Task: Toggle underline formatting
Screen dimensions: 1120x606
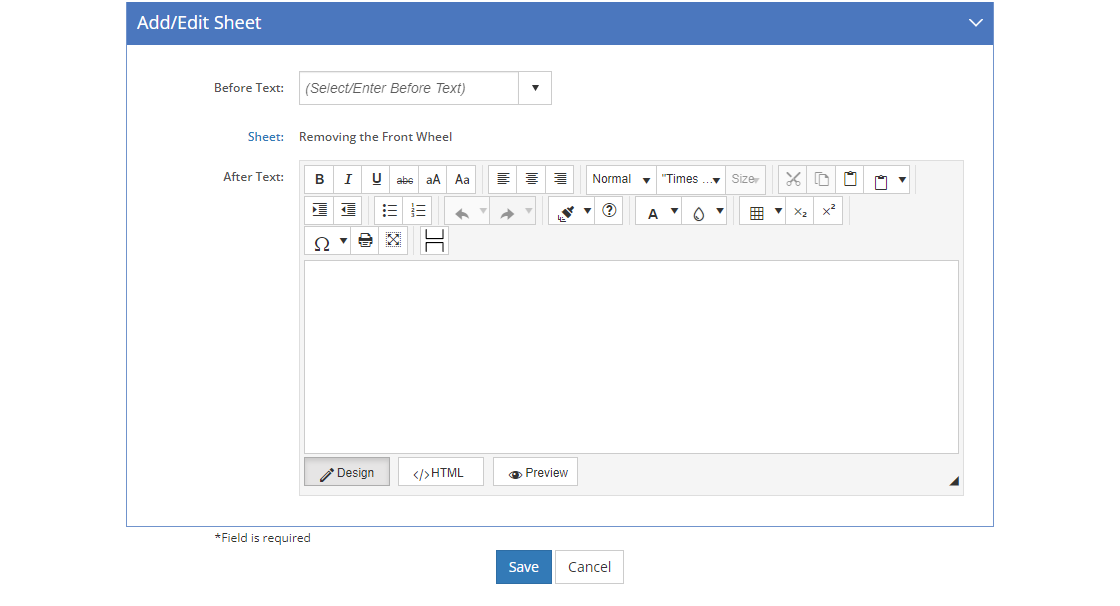Action: tap(376, 179)
